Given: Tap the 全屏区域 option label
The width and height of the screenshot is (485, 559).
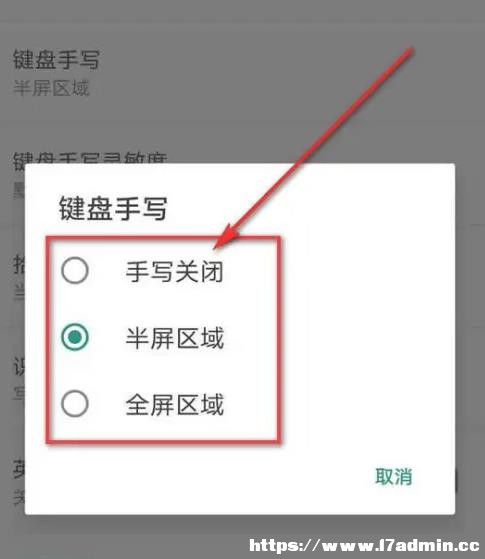Looking at the screenshot, I should (174, 405).
